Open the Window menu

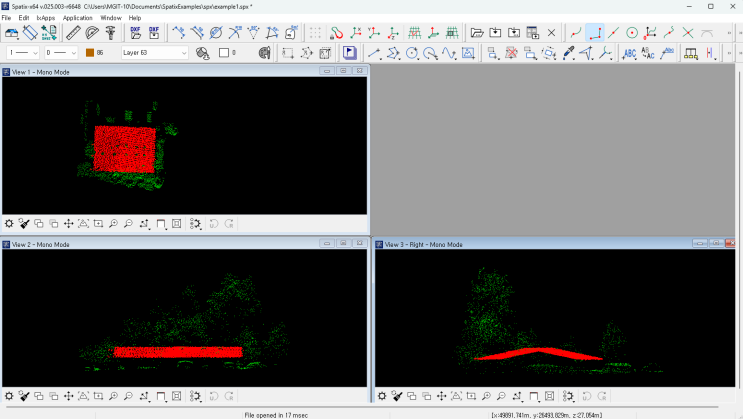111,18
